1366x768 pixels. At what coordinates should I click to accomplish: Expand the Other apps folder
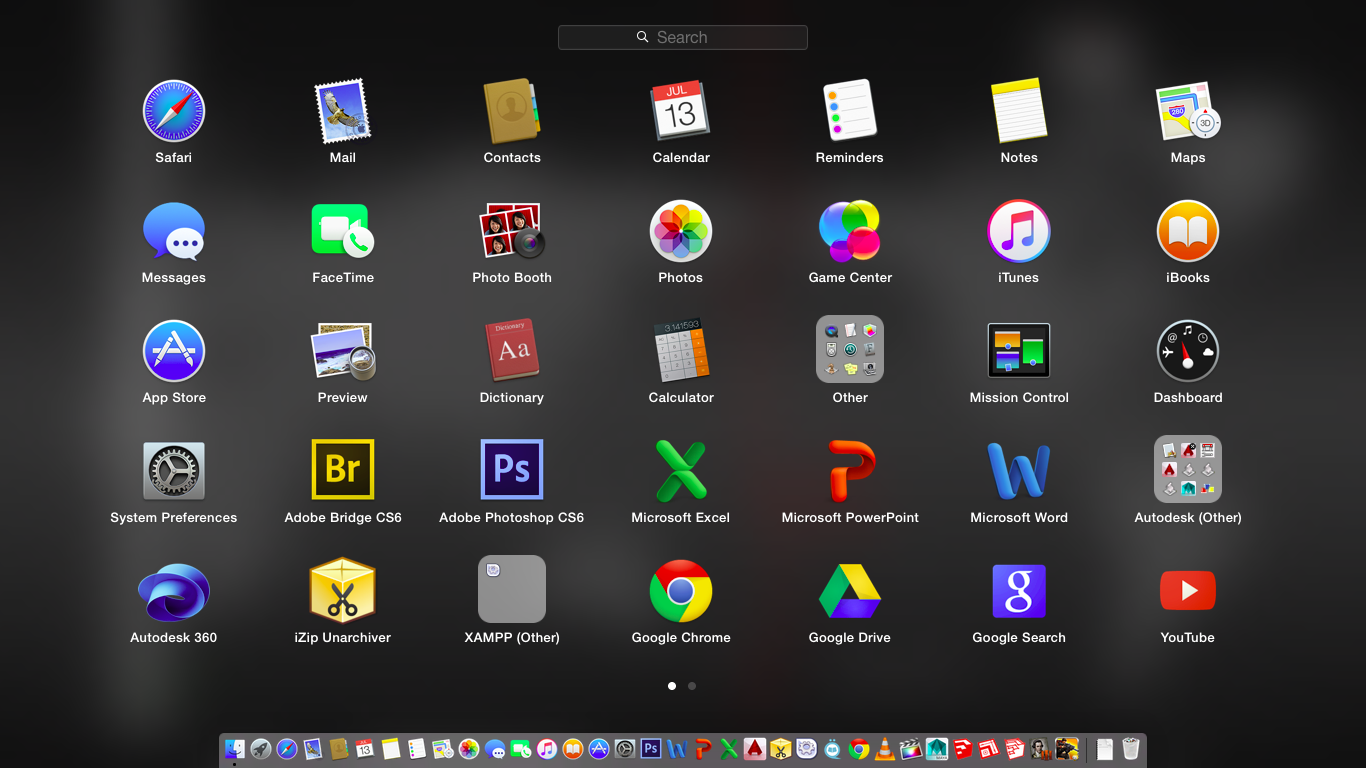(x=850, y=350)
